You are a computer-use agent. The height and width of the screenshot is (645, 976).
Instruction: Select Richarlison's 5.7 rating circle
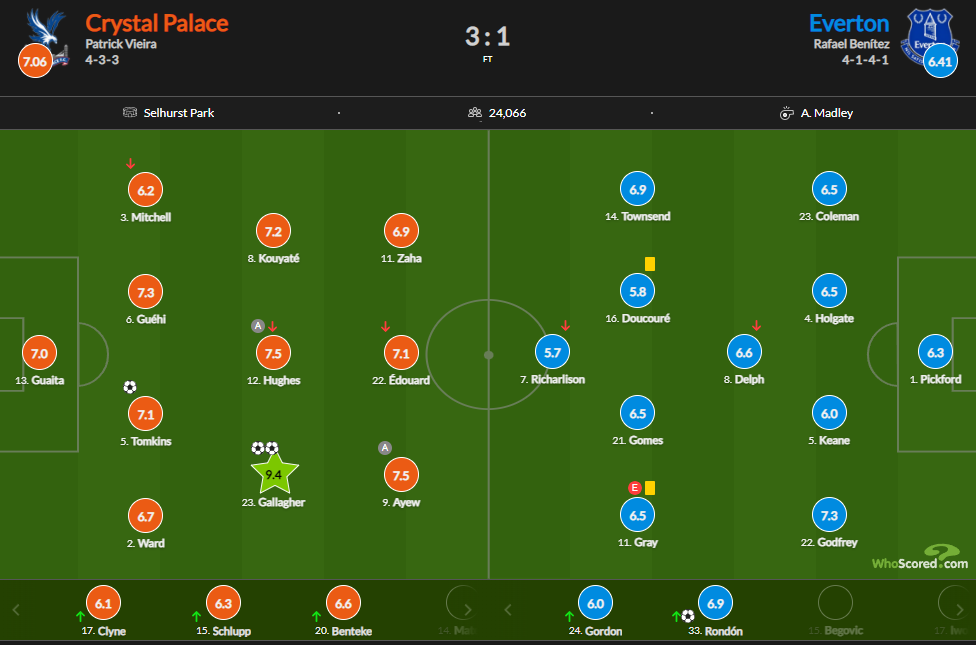coord(553,352)
